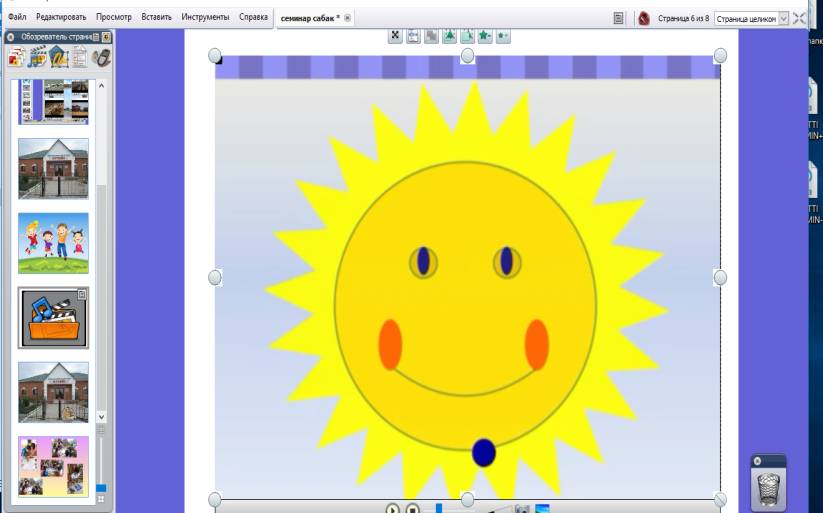Click the red prohibition icon near page counter

(x=644, y=18)
